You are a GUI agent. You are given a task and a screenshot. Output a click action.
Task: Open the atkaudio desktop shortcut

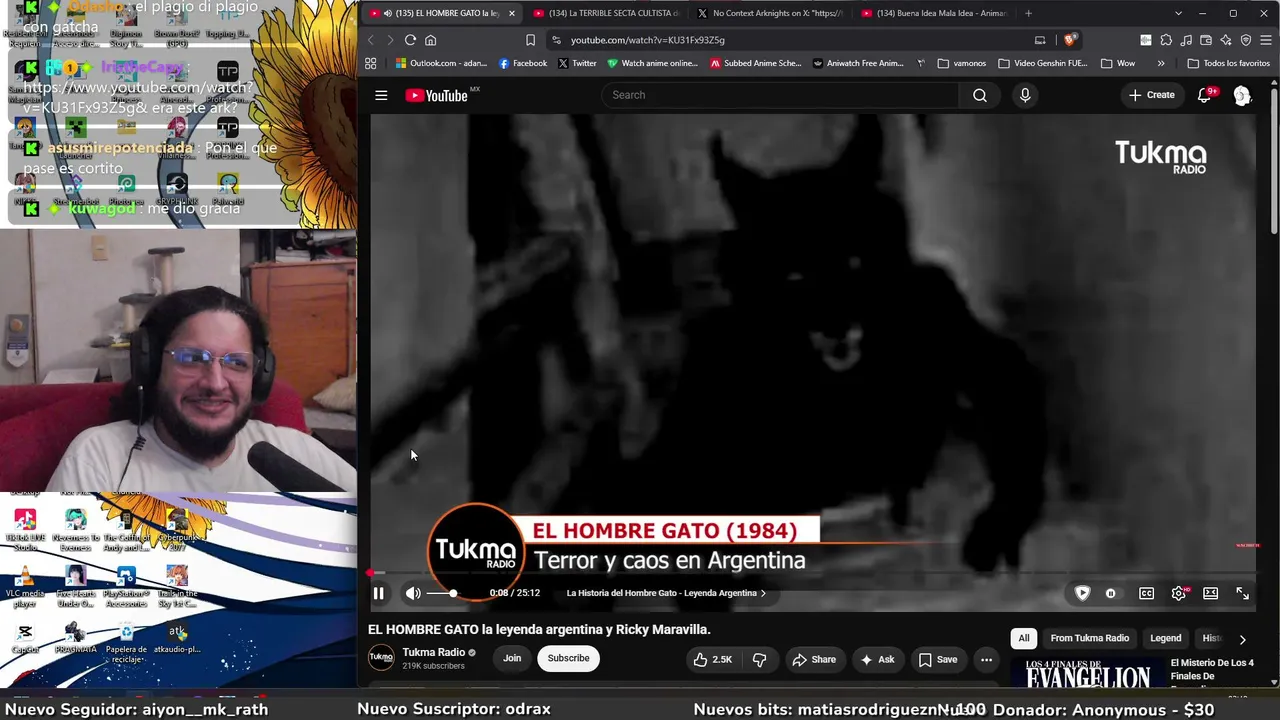[177, 639]
